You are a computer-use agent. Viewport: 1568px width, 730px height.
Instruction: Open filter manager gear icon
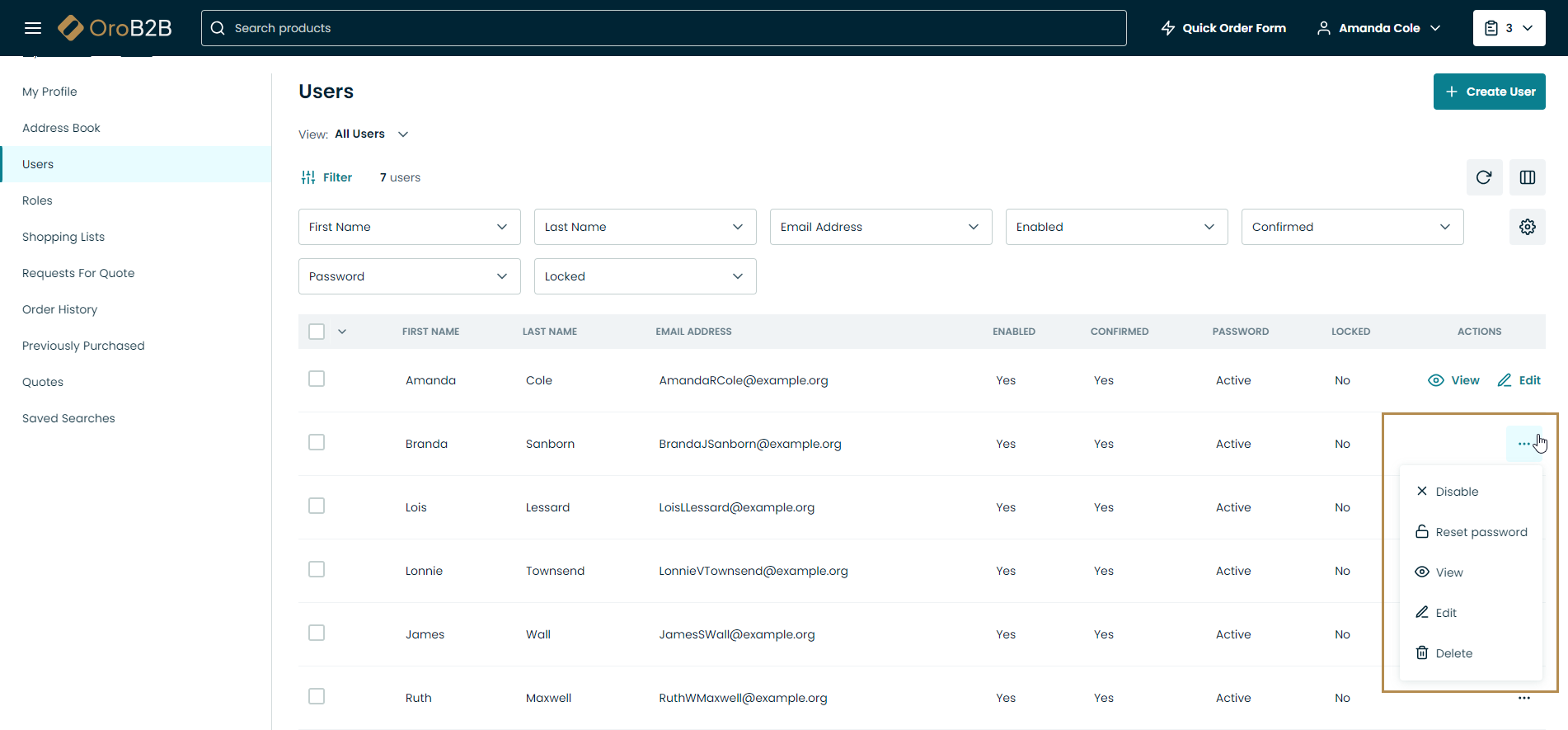[1527, 227]
